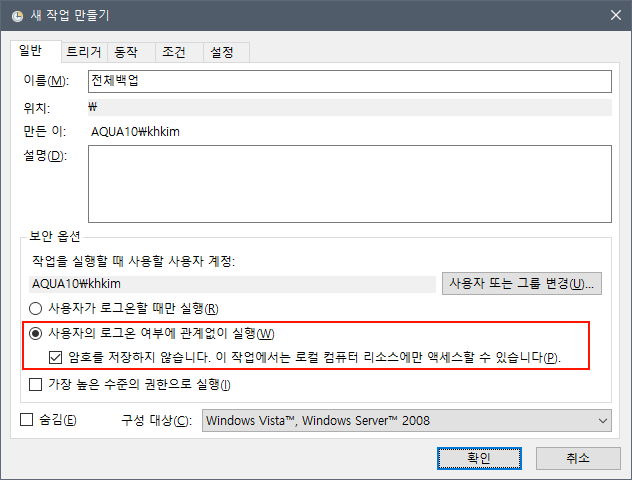Focus the 설명 description text area
This screenshot has height=480, width=632.
point(349,182)
